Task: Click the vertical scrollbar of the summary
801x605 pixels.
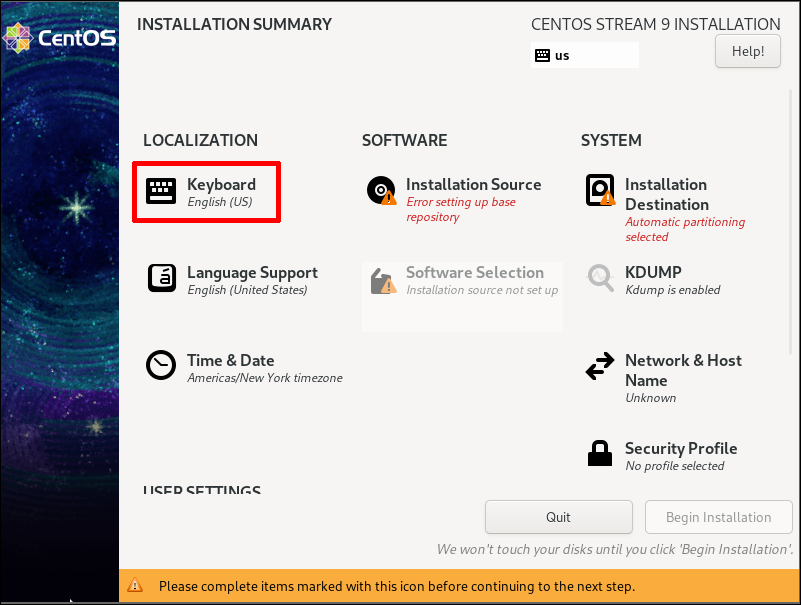Action: (791, 222)
